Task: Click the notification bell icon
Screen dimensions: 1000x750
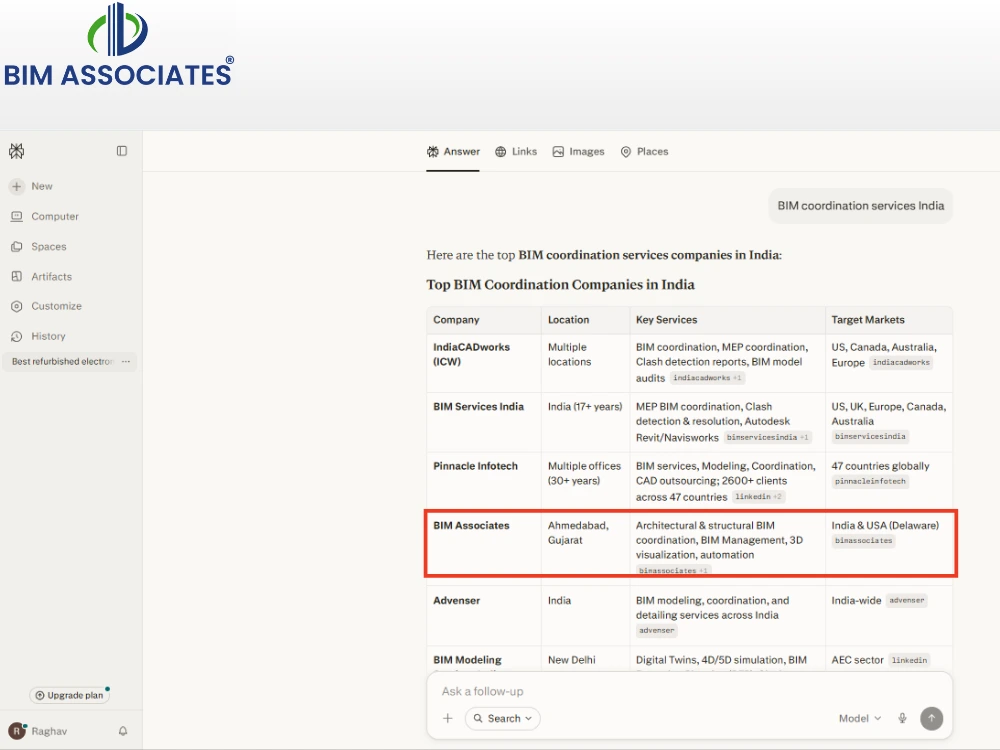Action: click(x=123, y=731)
